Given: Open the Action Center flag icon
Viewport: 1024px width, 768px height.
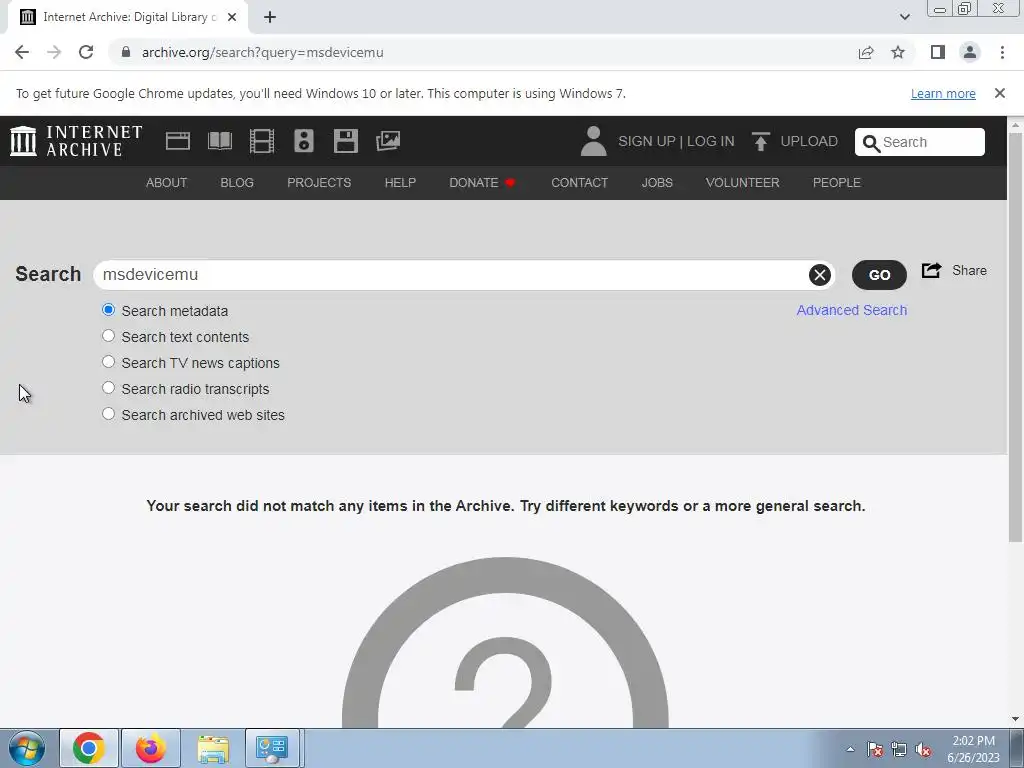Looking at the screenshot, I should tap(875, 749).
